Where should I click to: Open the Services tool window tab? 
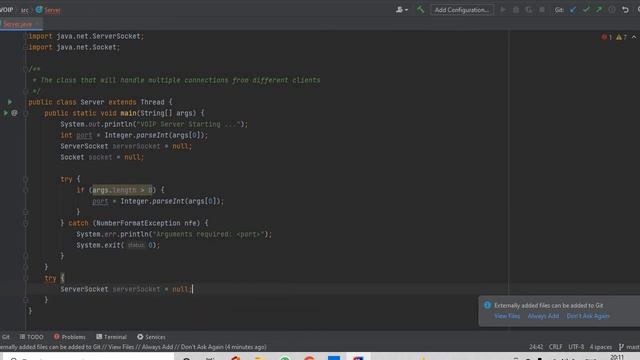(x=151, y=337)
